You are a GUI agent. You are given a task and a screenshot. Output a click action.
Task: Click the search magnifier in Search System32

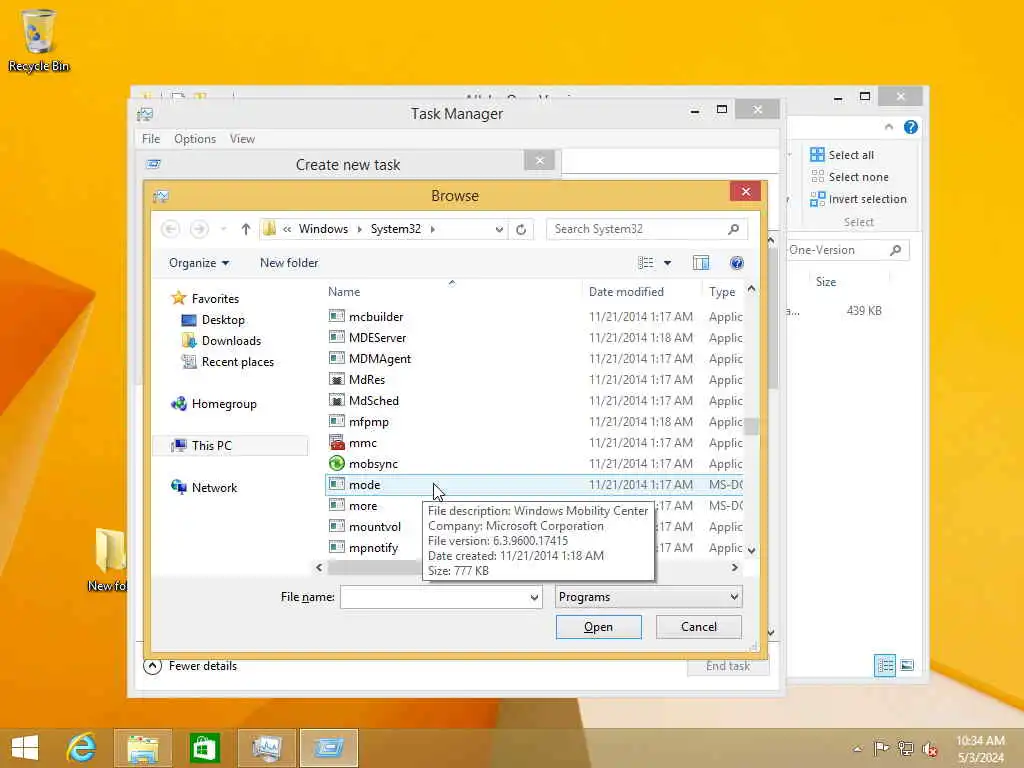pos(733,229)
